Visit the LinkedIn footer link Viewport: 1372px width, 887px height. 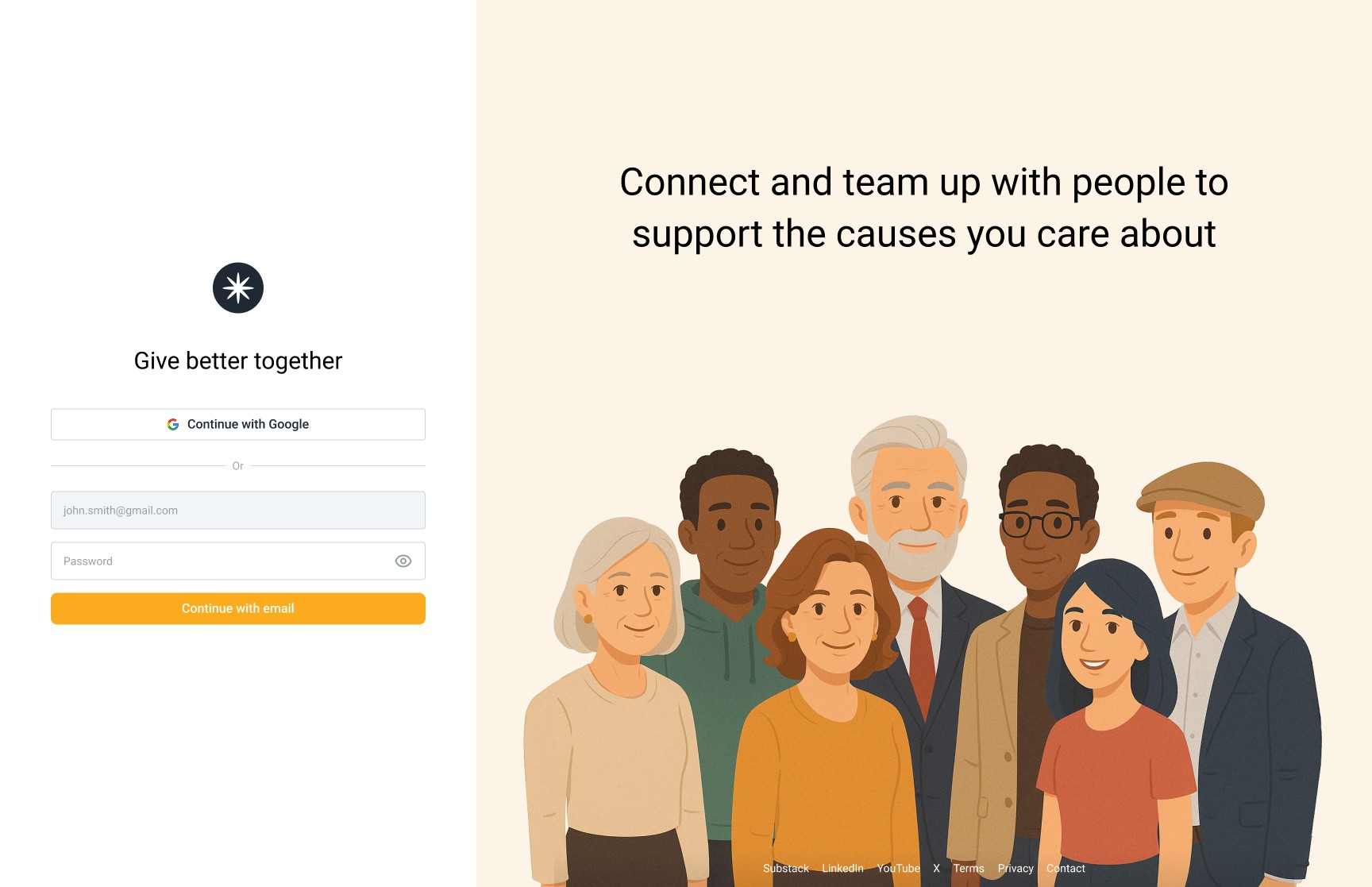pyautogui.click(x=842, y=869)
